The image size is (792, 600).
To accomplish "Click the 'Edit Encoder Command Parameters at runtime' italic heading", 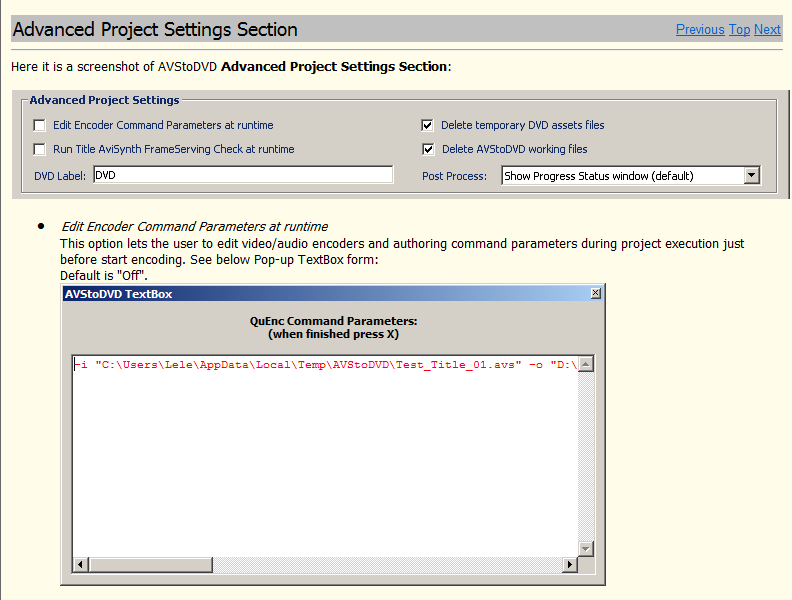I will pyautogui.click(x=194, y=226).
